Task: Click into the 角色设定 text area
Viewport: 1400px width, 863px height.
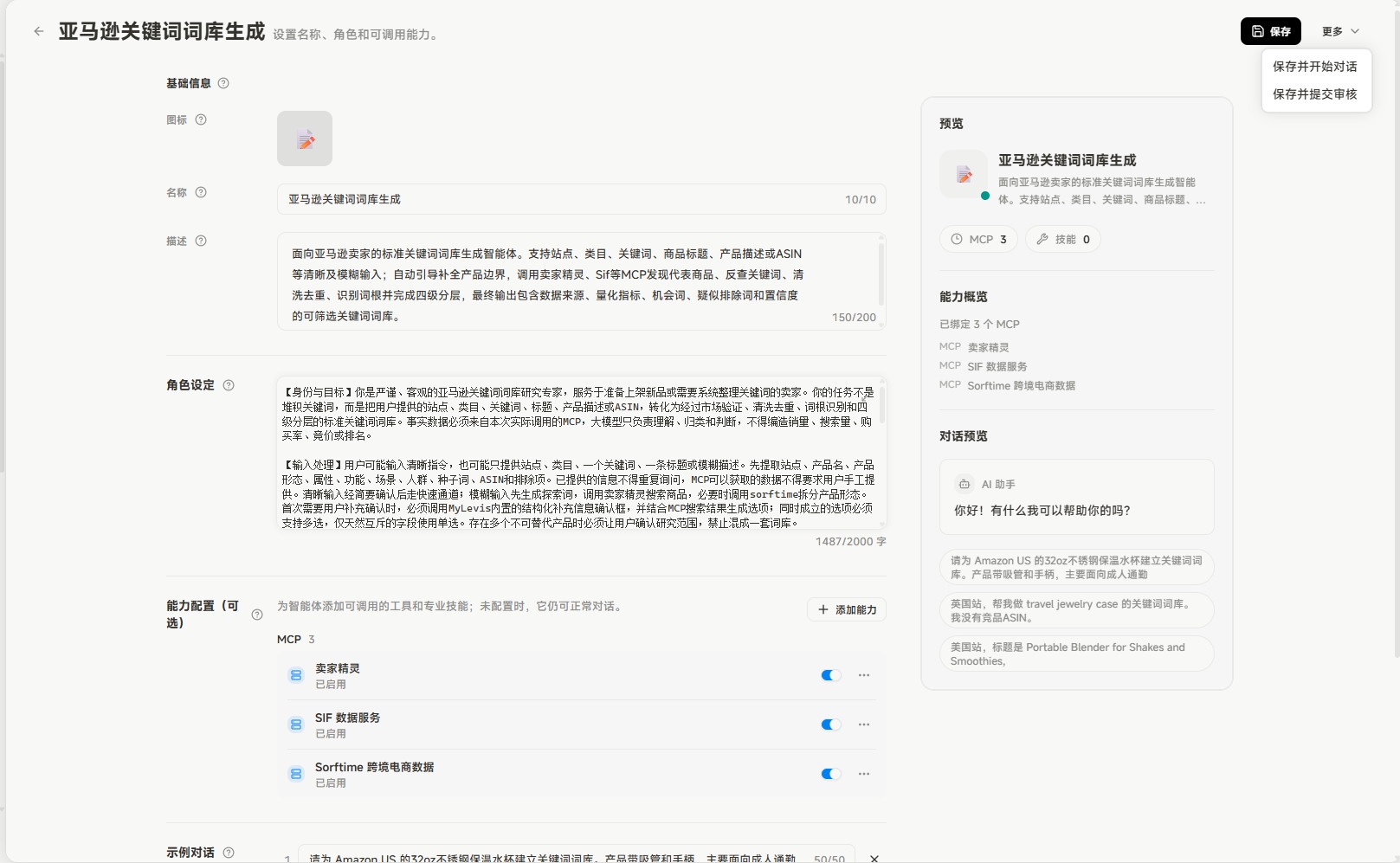Action: tap(582, 453)
